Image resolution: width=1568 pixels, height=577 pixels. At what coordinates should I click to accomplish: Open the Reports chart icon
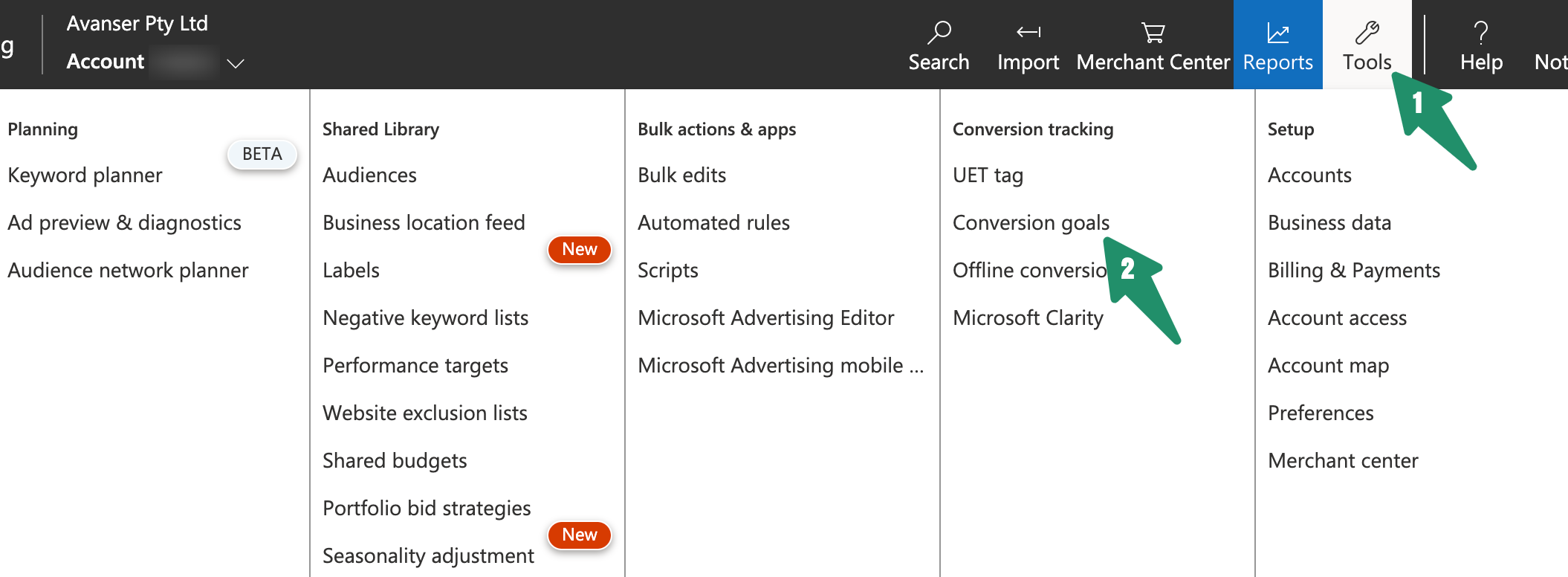click(1277, 33)
